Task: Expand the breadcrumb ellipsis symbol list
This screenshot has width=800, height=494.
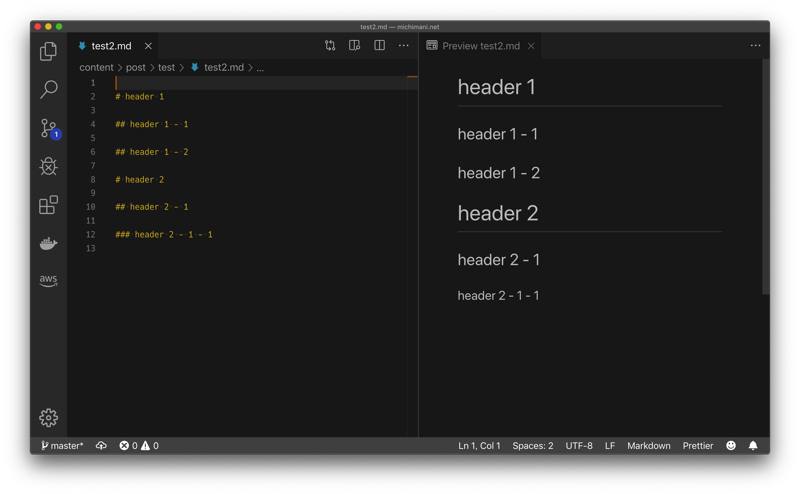Action: coord(260,67)
